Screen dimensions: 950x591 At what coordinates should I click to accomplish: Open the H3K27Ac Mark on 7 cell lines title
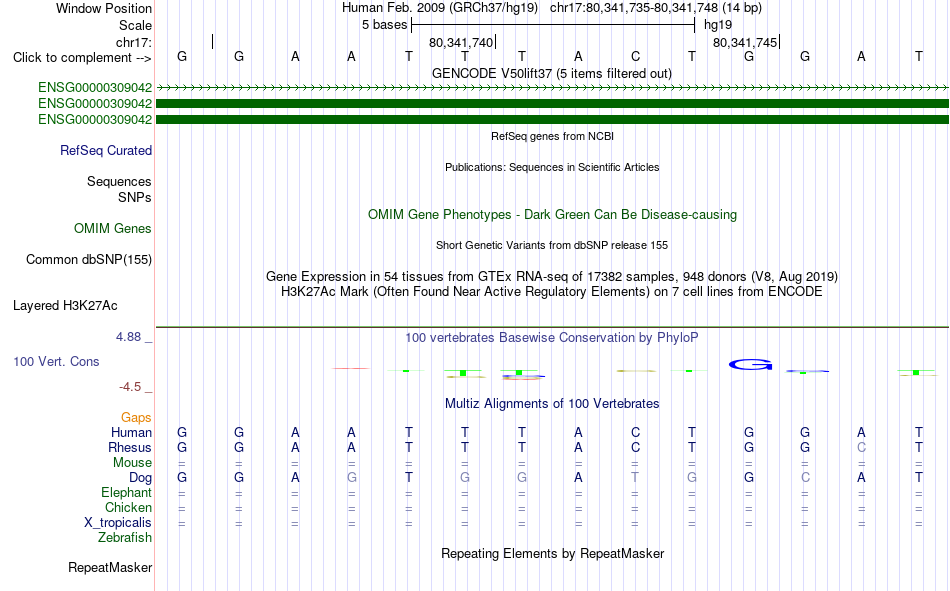click(x=552, y=292)
